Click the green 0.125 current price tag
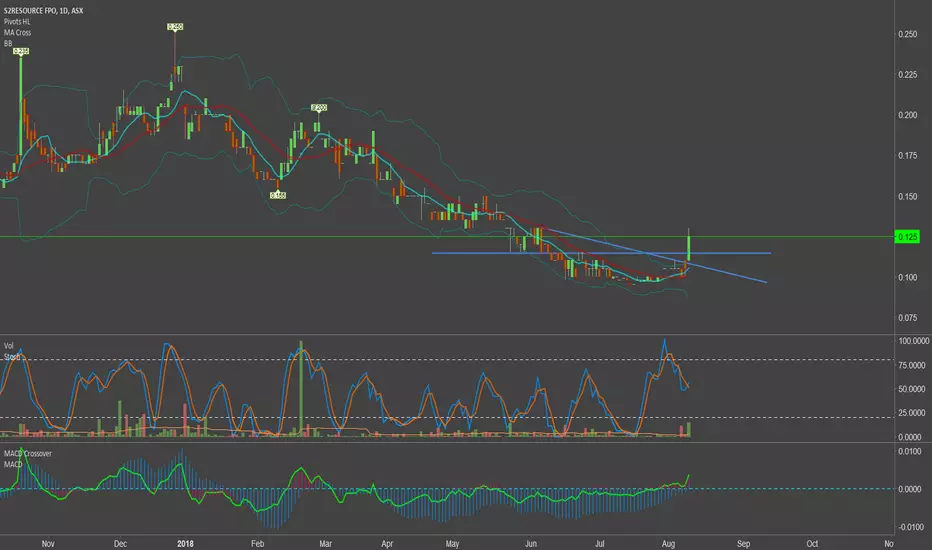This screenshot has height=550, width=932. point(907,237)
